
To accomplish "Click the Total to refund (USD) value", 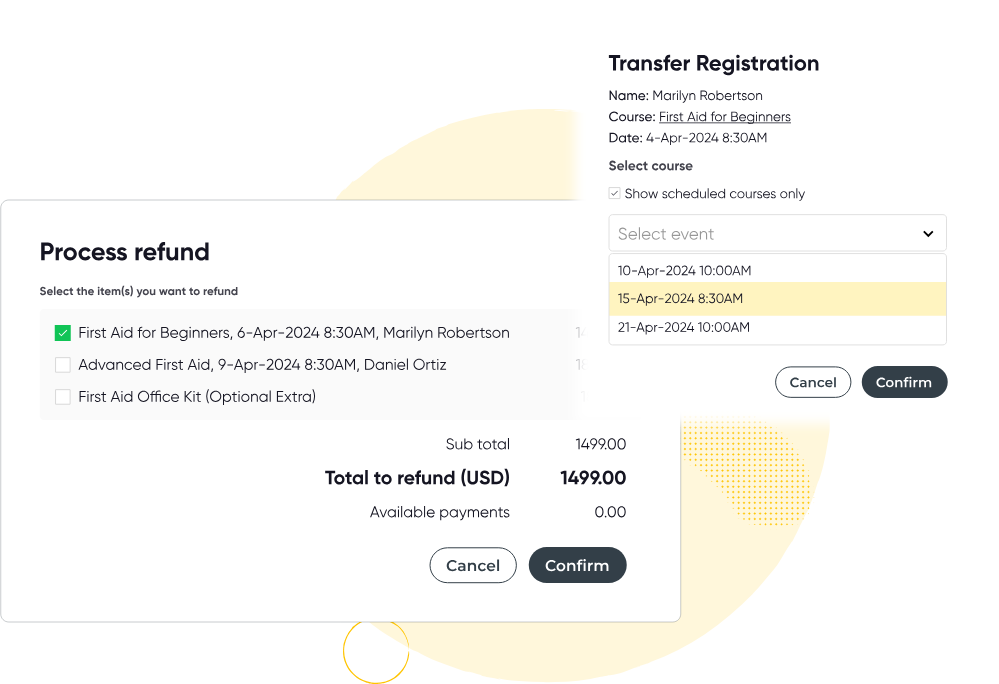I will tap(593, 478).
